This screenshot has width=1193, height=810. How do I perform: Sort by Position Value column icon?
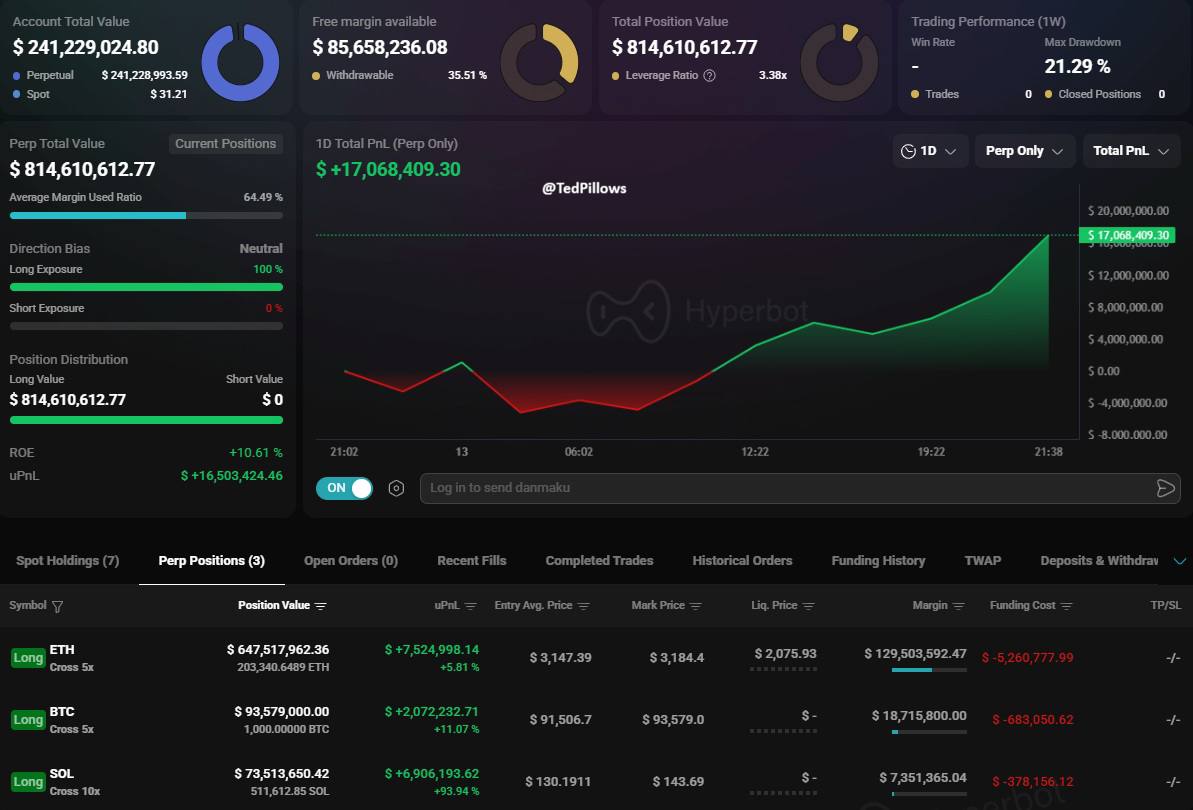(x=320, y=606)
